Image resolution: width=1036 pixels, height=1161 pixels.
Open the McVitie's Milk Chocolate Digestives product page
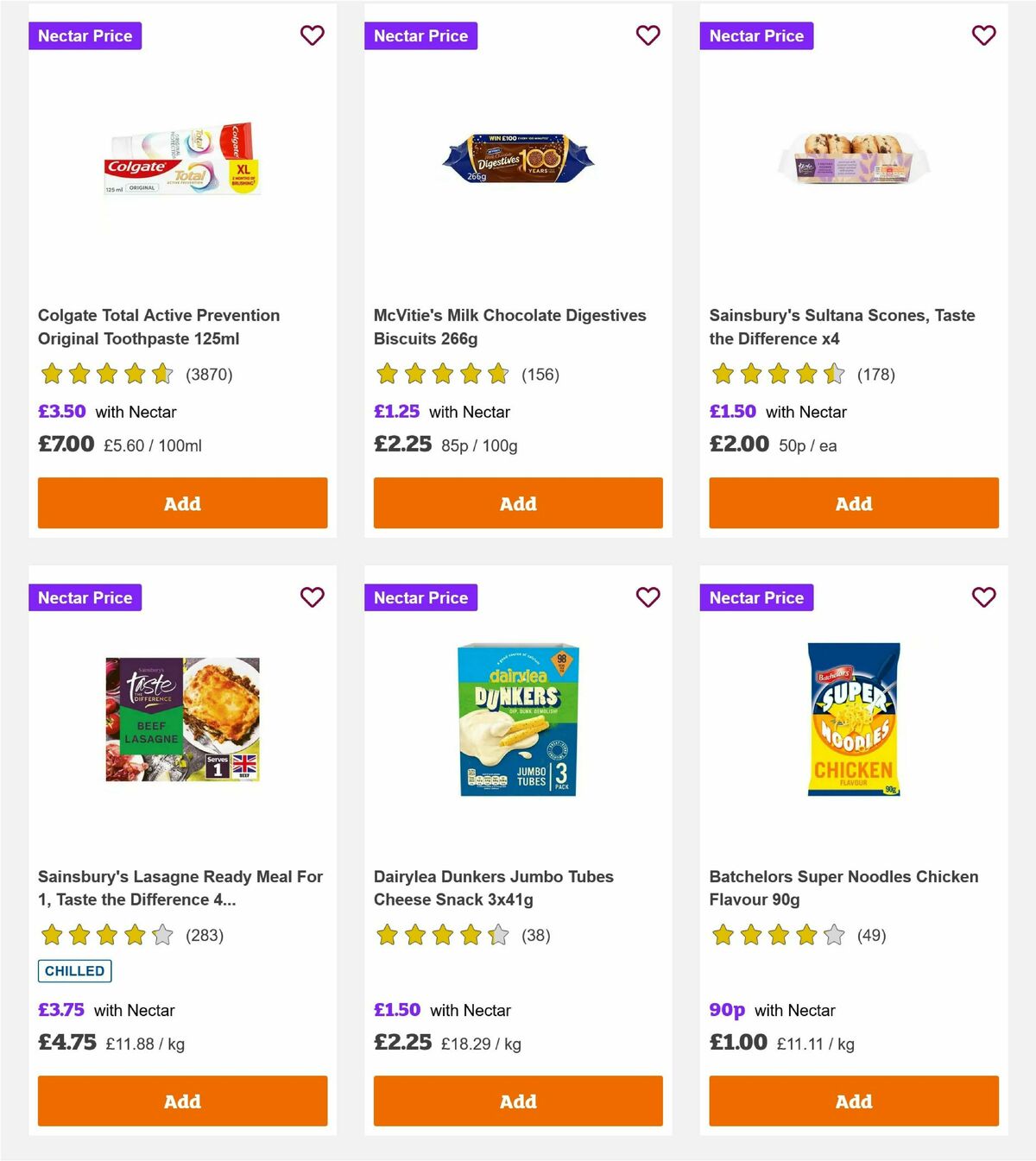pos(509,326)
